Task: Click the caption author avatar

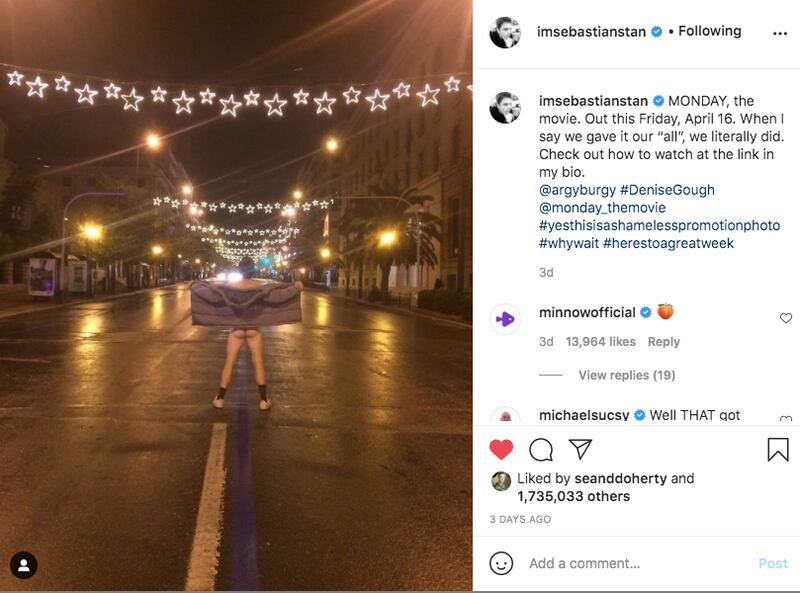Action: 505,107
